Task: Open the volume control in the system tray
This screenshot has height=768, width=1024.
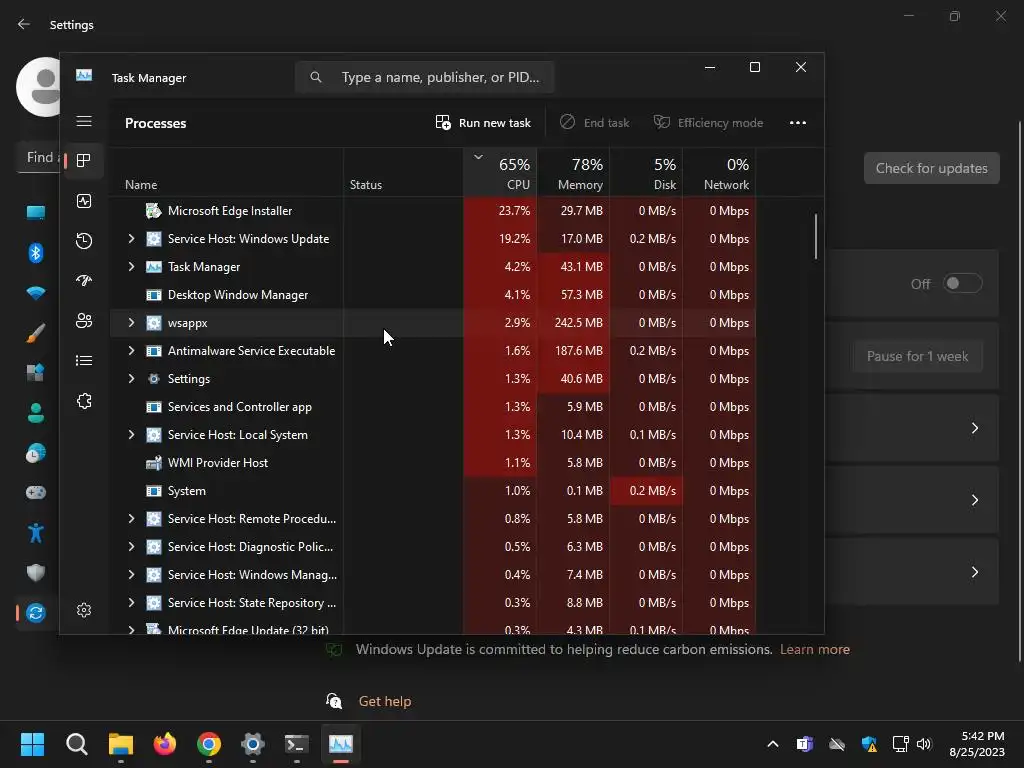Action: point(923,744)
